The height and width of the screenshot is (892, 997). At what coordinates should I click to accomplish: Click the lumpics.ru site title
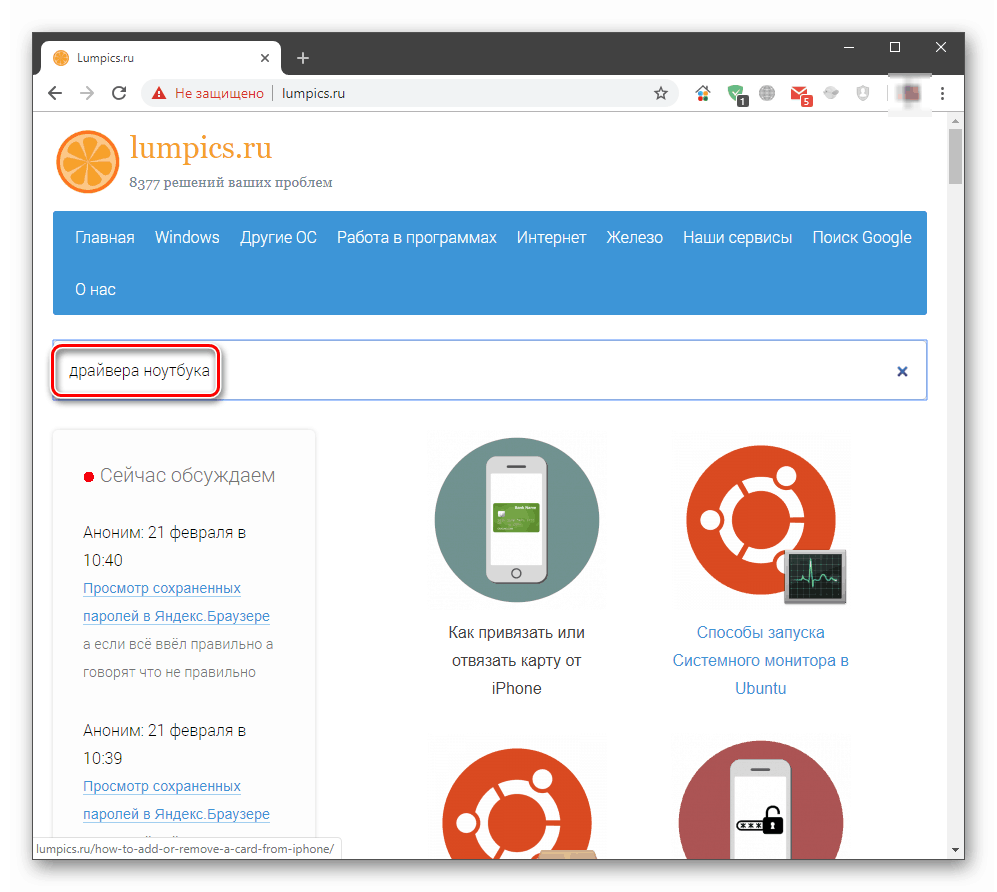tap(201, 148)
